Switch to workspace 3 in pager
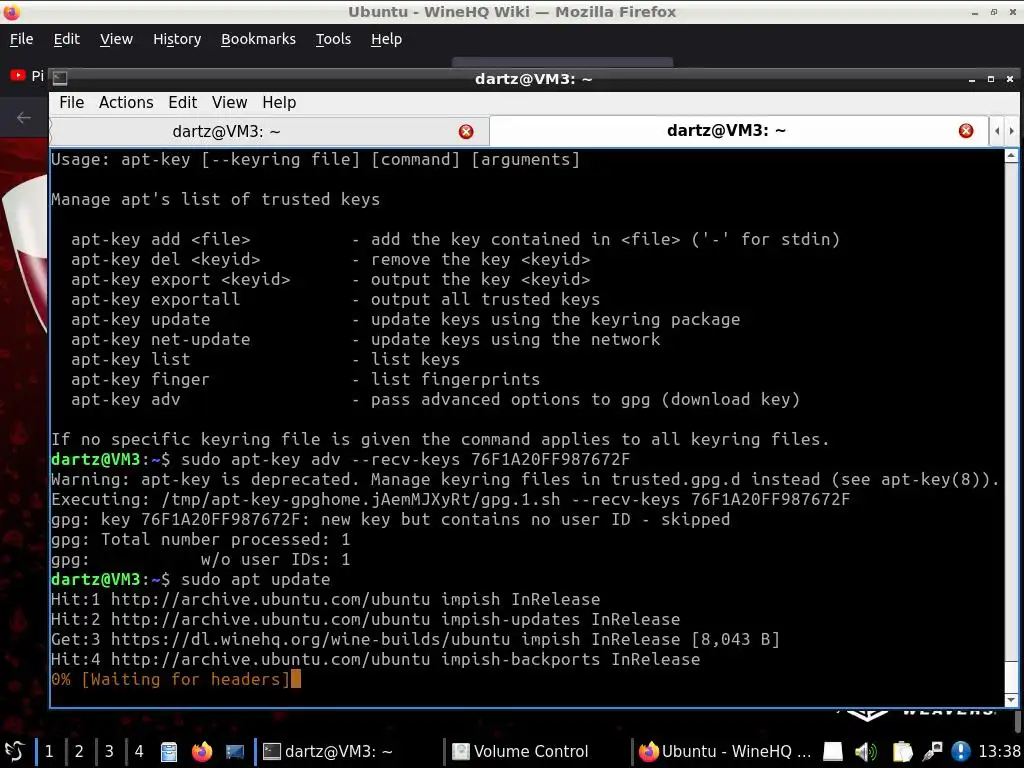This screenshot has width=1024, height=768. [109, 751]
